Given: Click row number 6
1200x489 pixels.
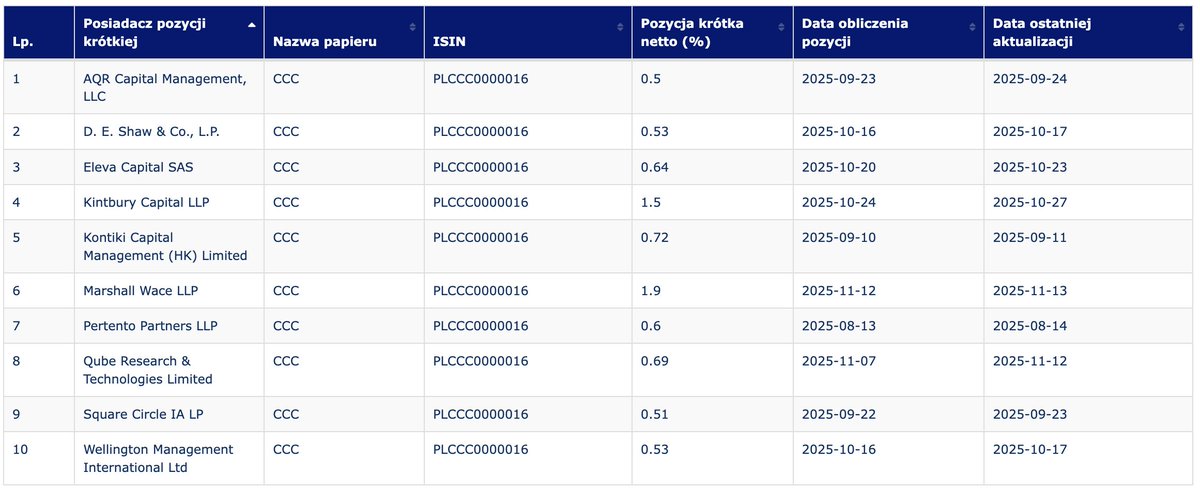Looking at the screenshot, I should pos(16,290).
